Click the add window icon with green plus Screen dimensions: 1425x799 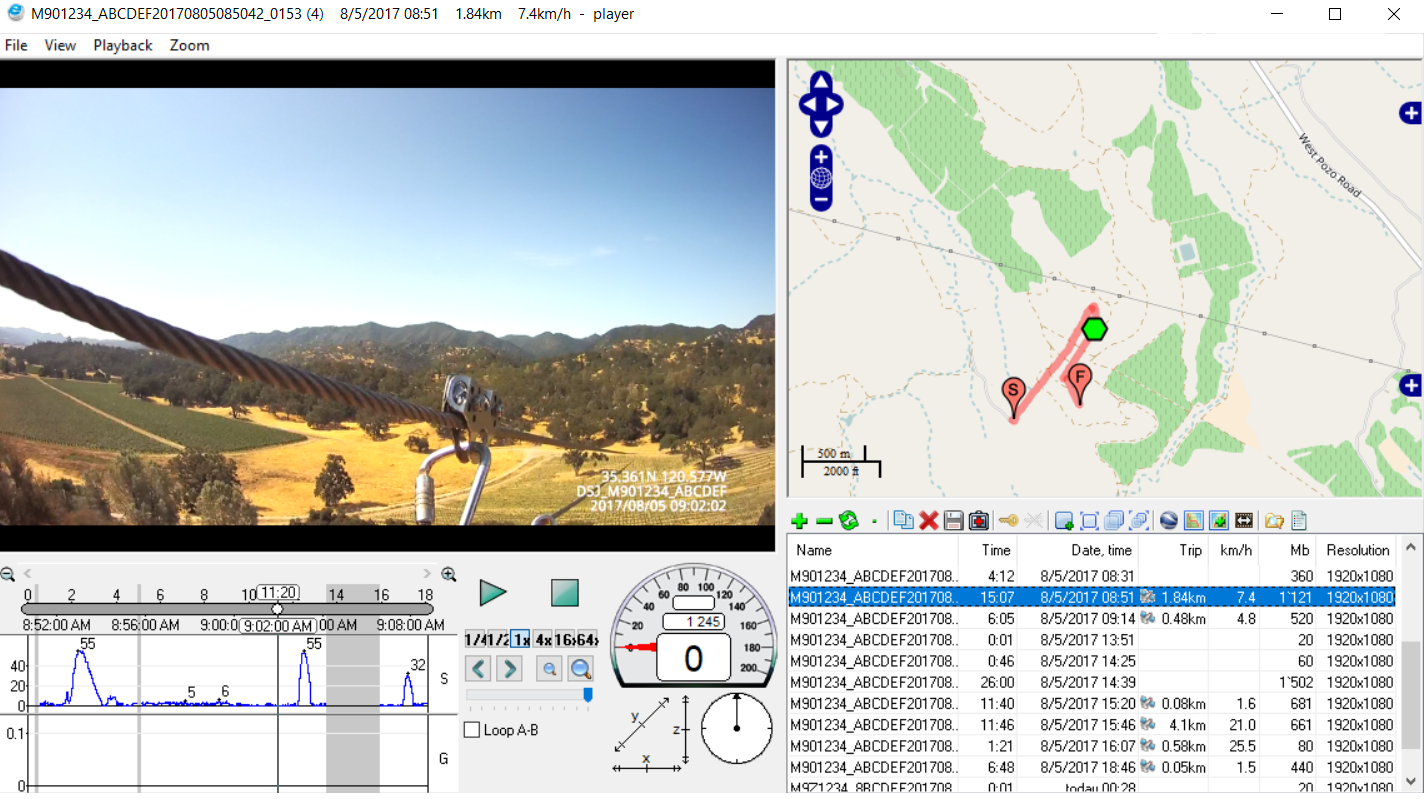(x=1064, y=521)
